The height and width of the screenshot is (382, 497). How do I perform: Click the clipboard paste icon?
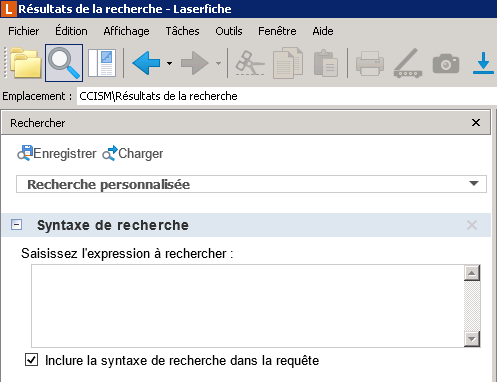coord(326,63)
